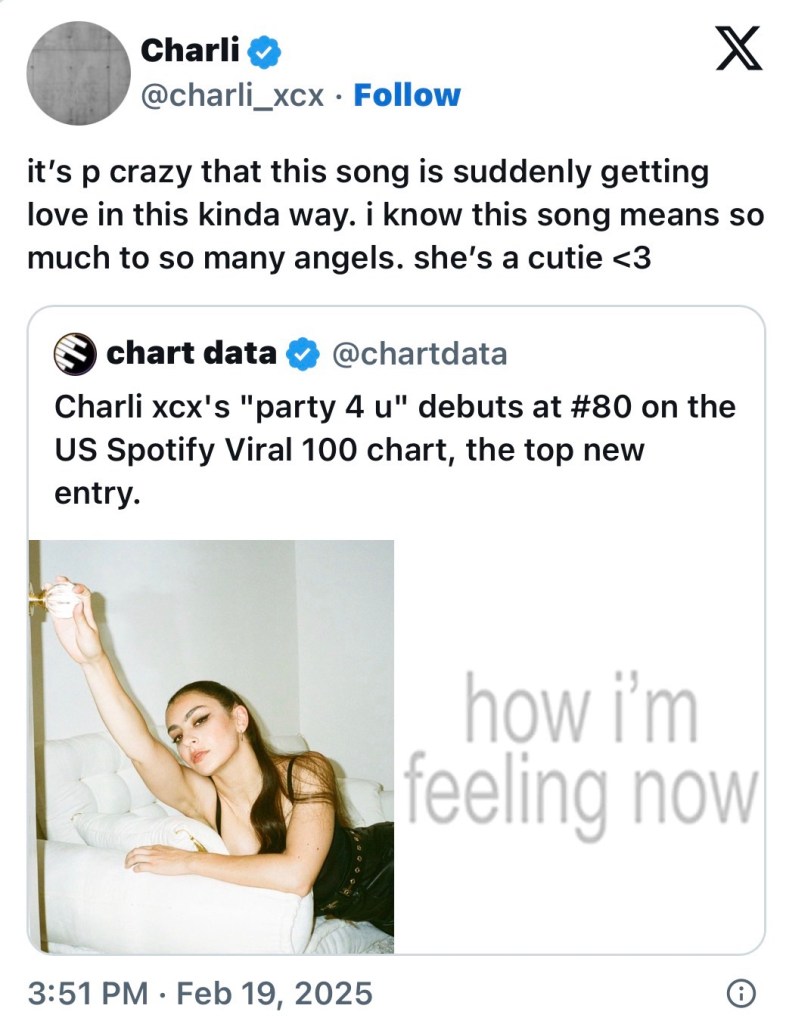Click chart data's verified blue badge
This screenshot has height=1024, width=786.
point(303,354)
